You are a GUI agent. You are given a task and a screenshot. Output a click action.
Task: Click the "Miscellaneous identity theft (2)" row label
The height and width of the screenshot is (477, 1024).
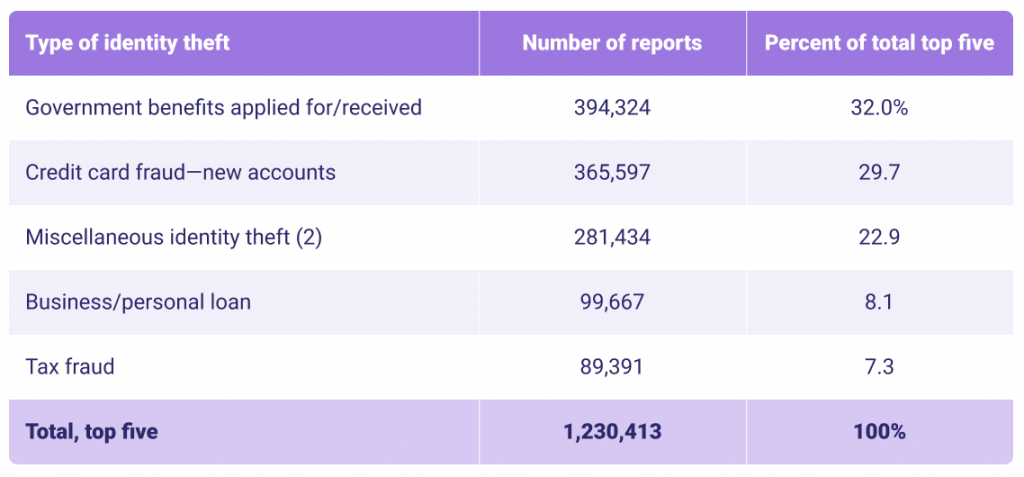174,237
